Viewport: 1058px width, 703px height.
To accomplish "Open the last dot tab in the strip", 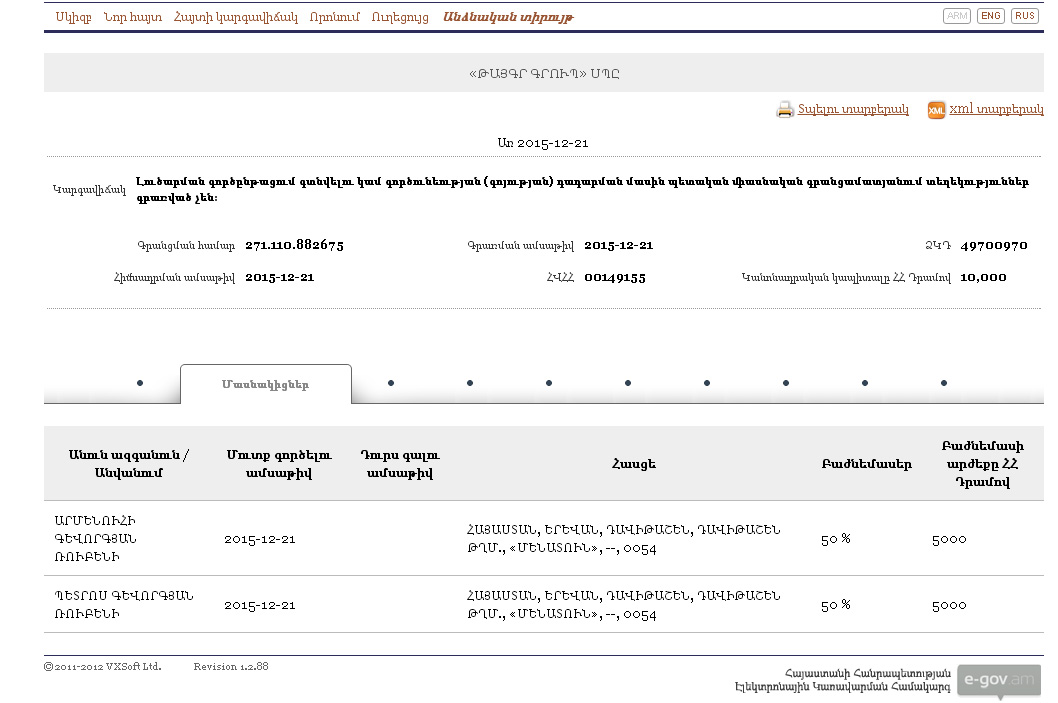I will 944,383.
